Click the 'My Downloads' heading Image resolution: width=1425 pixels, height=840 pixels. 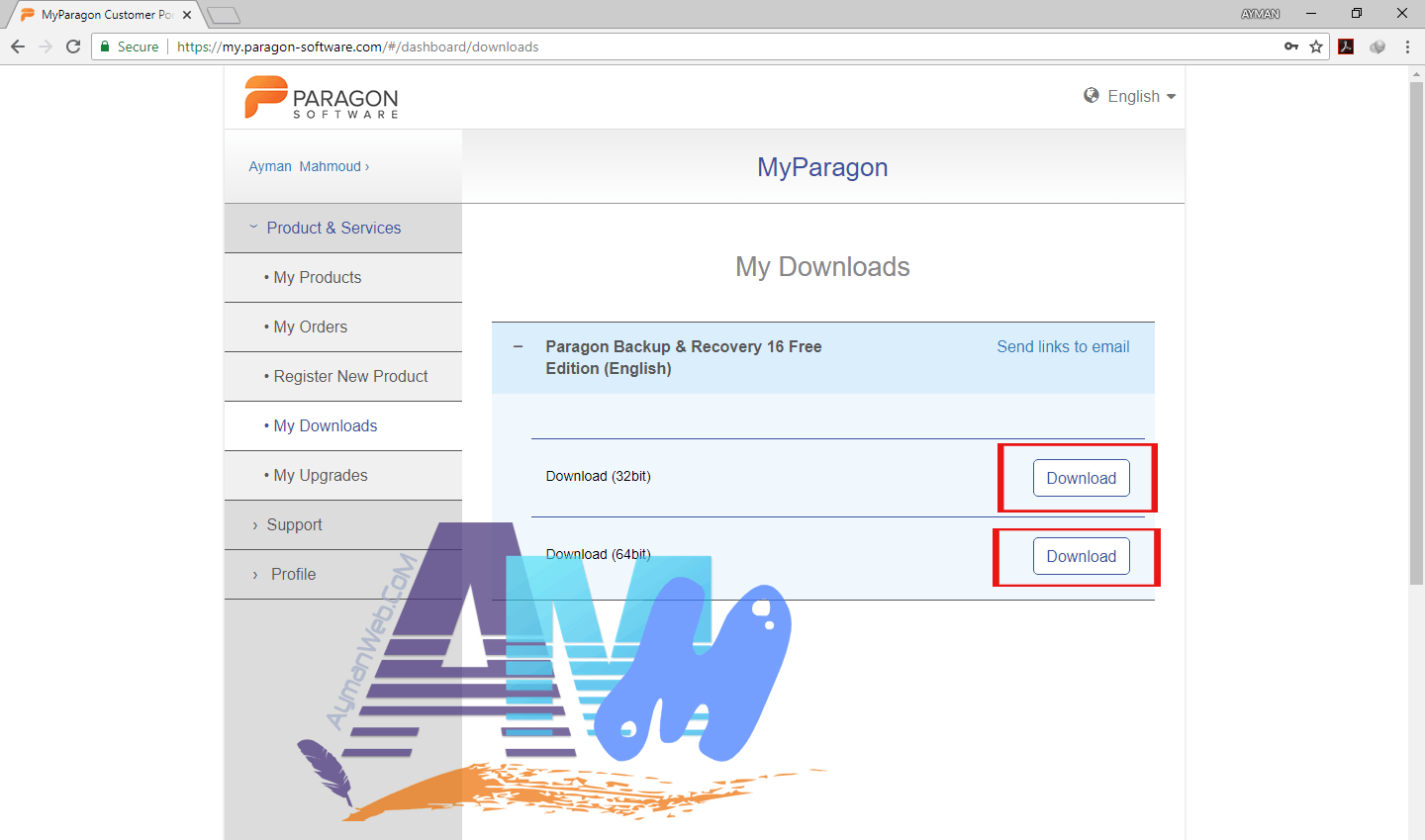tap(822, 266)
